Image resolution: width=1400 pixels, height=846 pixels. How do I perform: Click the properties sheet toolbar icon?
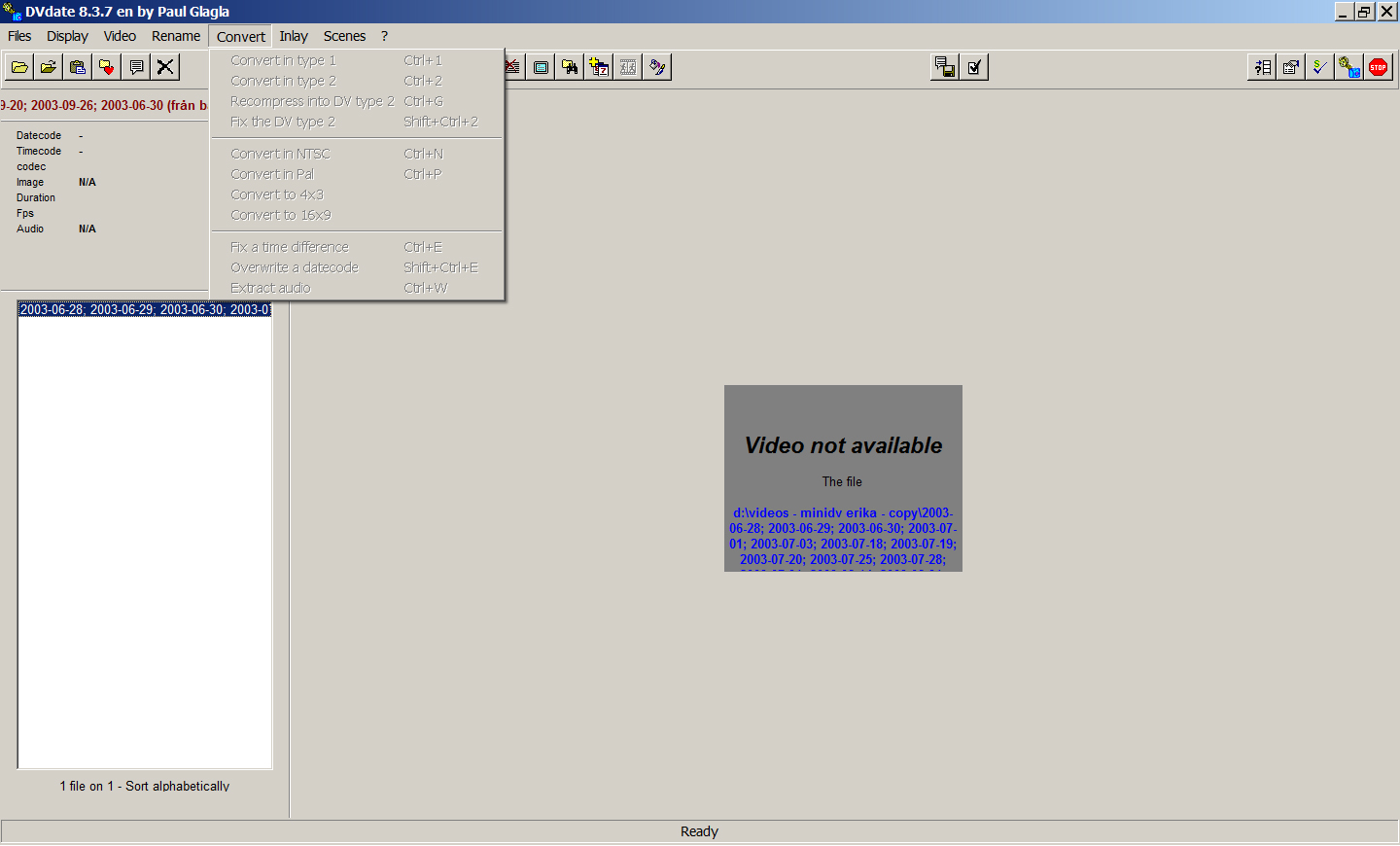coord(1291,67)
